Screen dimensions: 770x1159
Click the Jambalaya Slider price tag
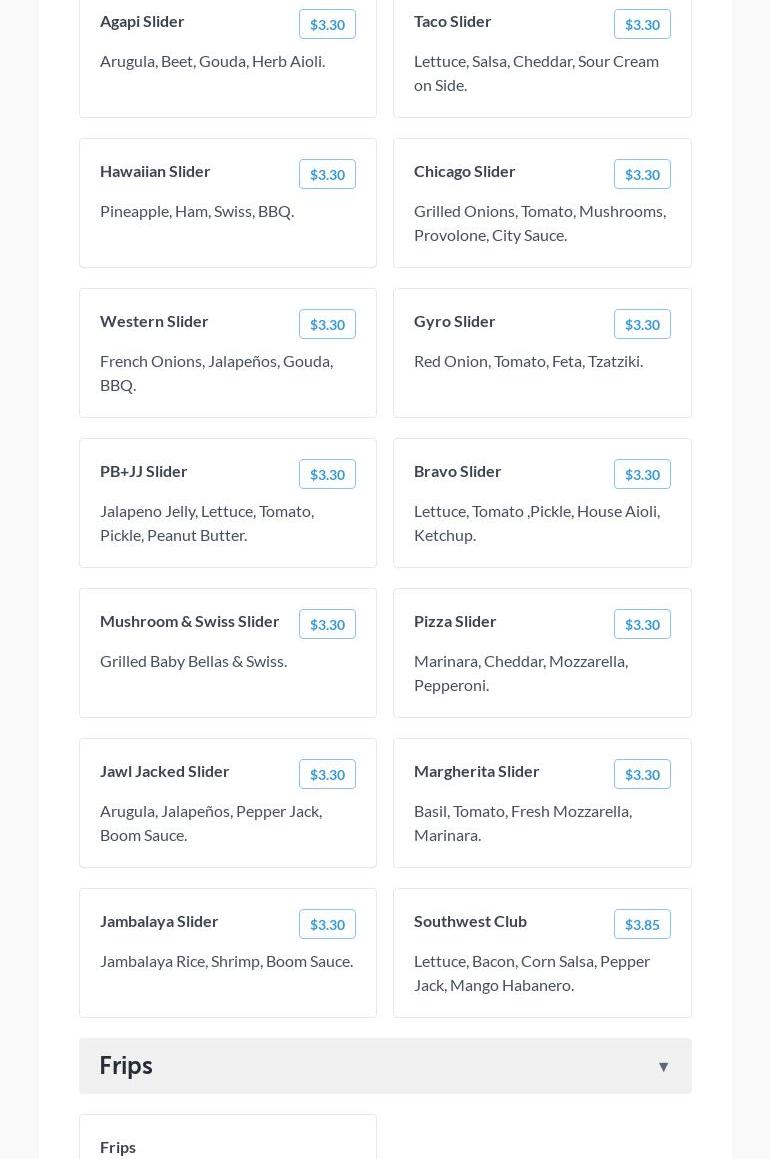pyautogui.click(x=327, y=924)
